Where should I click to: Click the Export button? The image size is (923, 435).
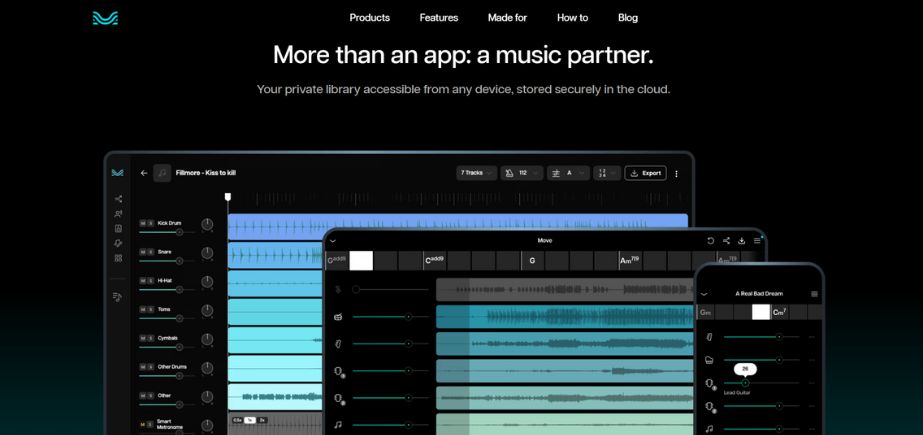coord(645,173)
